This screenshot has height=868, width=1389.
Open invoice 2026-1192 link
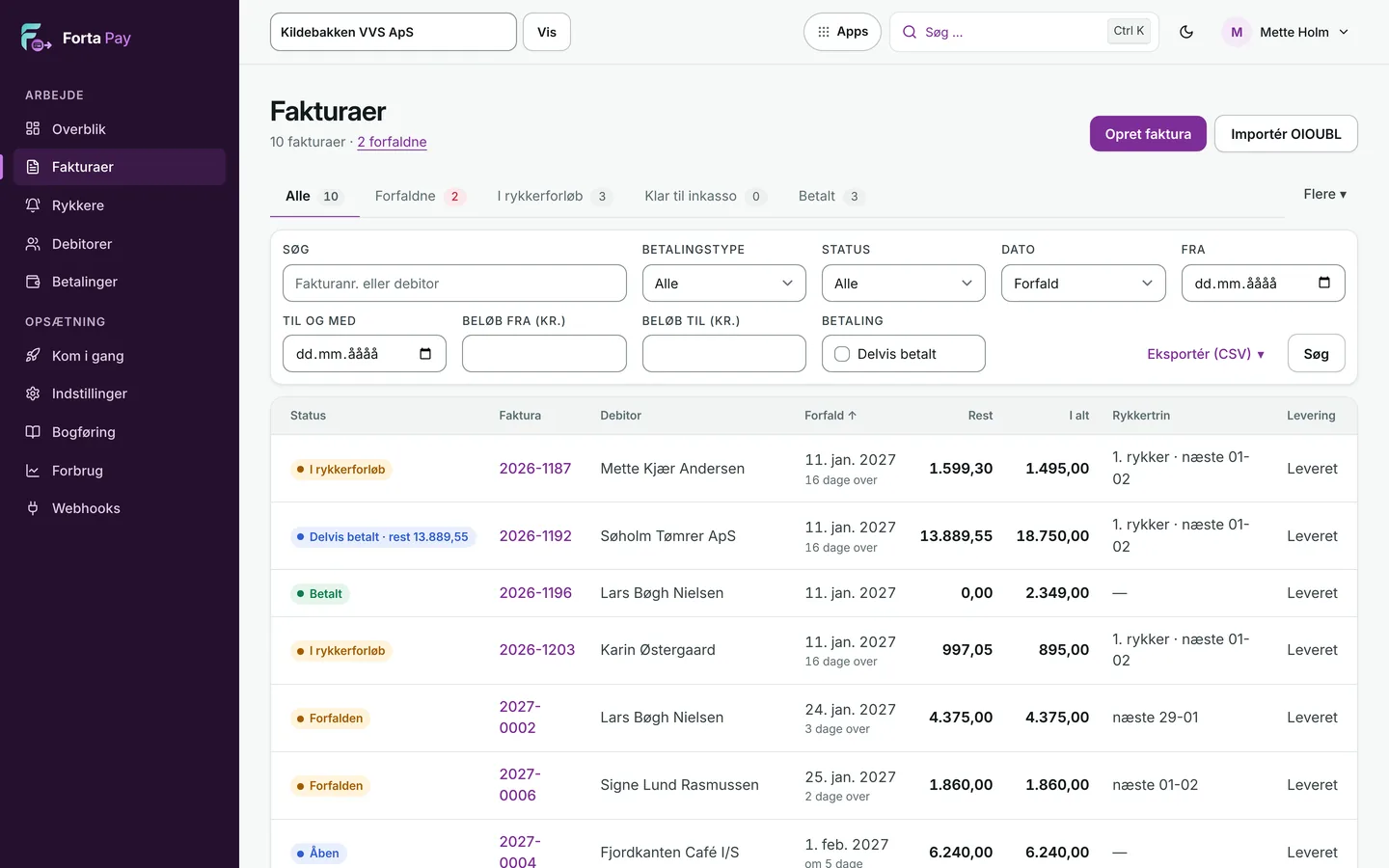coord(535,536)
